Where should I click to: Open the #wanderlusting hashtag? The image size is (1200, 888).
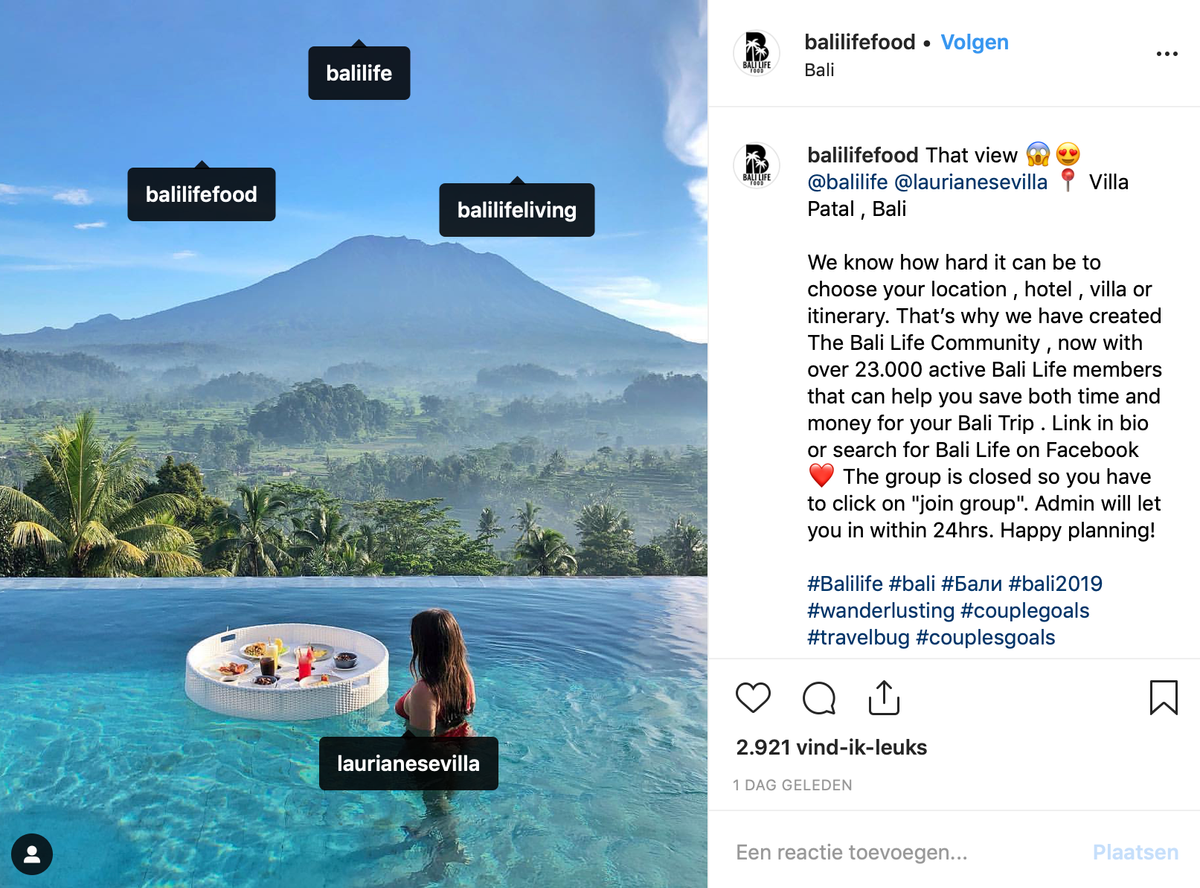pos(880,611)
